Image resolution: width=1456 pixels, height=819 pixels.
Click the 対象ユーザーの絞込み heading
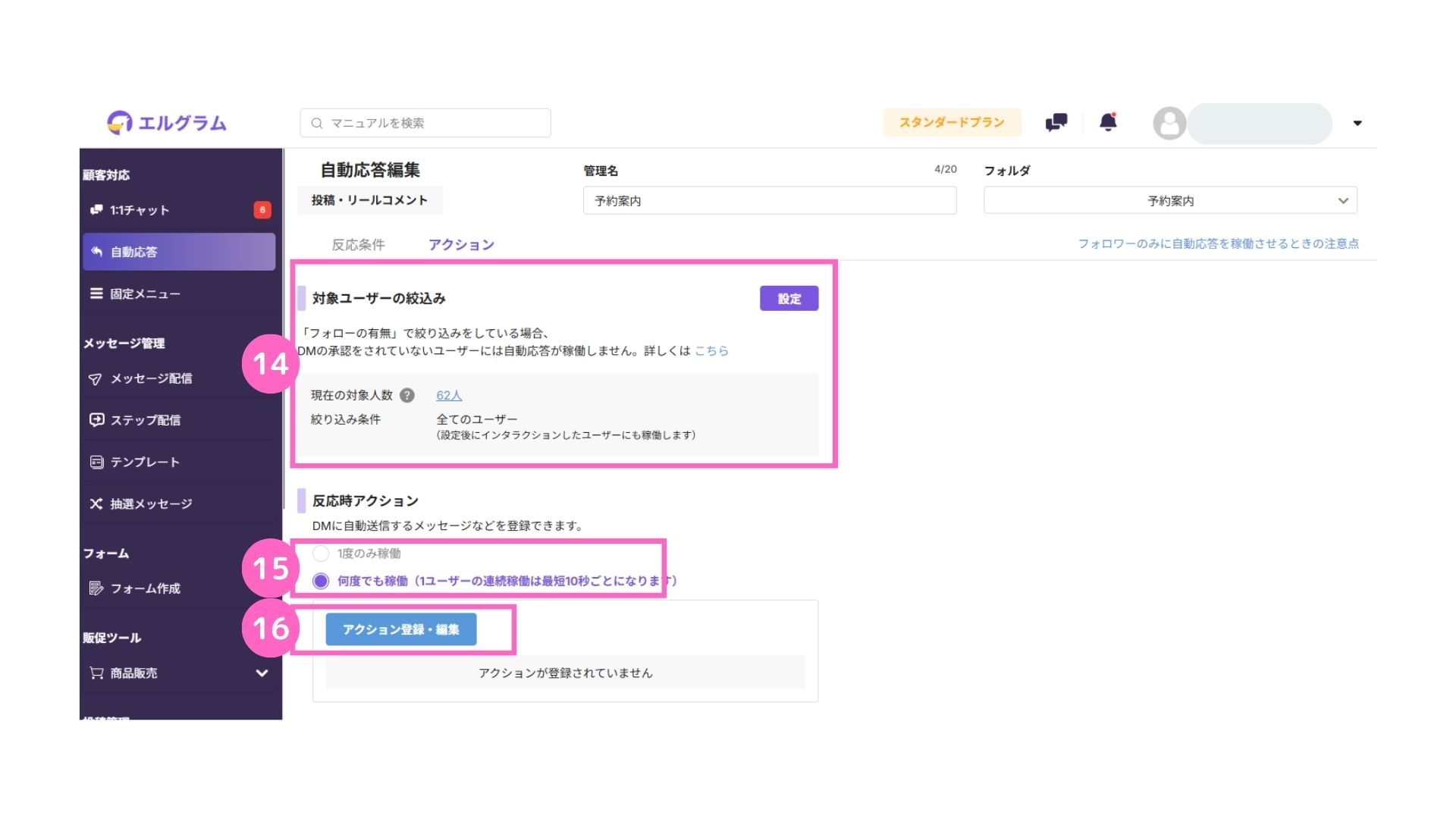coord(378,298)
